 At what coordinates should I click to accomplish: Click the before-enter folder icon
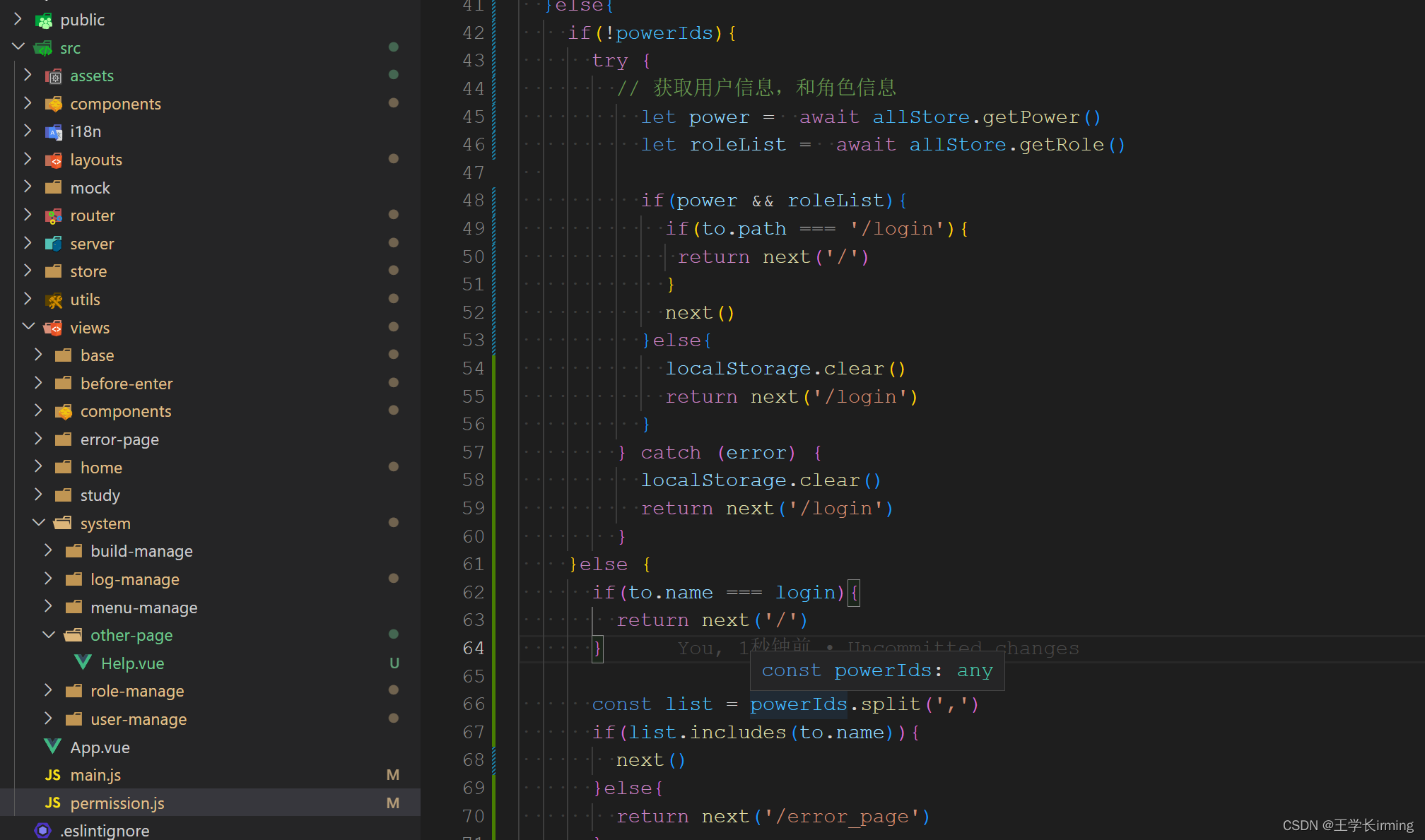click(64, 384)
